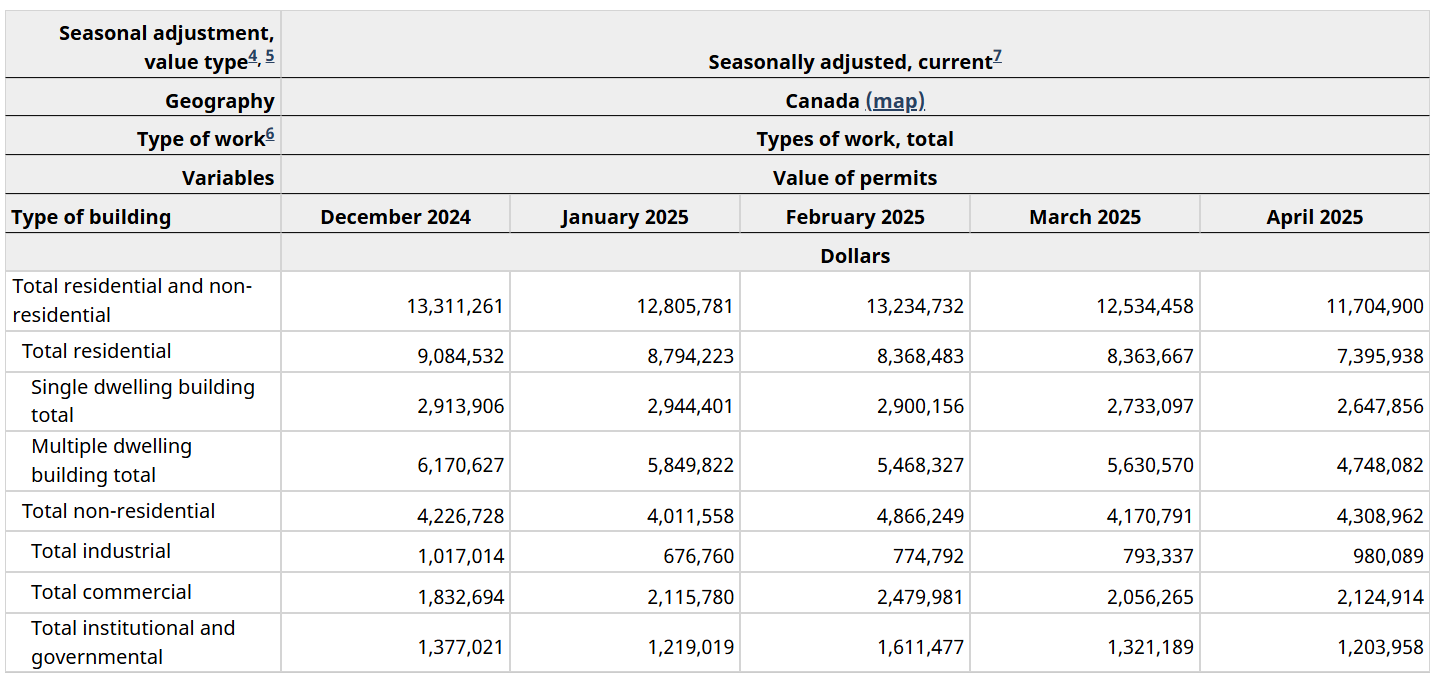This screenshot has height=682, width=1441.
Task: Click the Total residential row label
Action: pyautogui.click(x=96, y=351)
